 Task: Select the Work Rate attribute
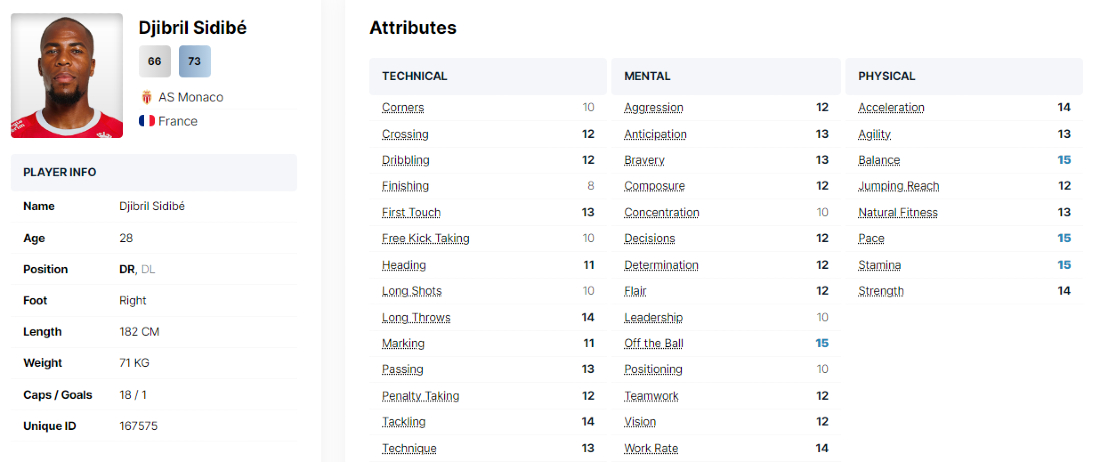coord(651,448)
